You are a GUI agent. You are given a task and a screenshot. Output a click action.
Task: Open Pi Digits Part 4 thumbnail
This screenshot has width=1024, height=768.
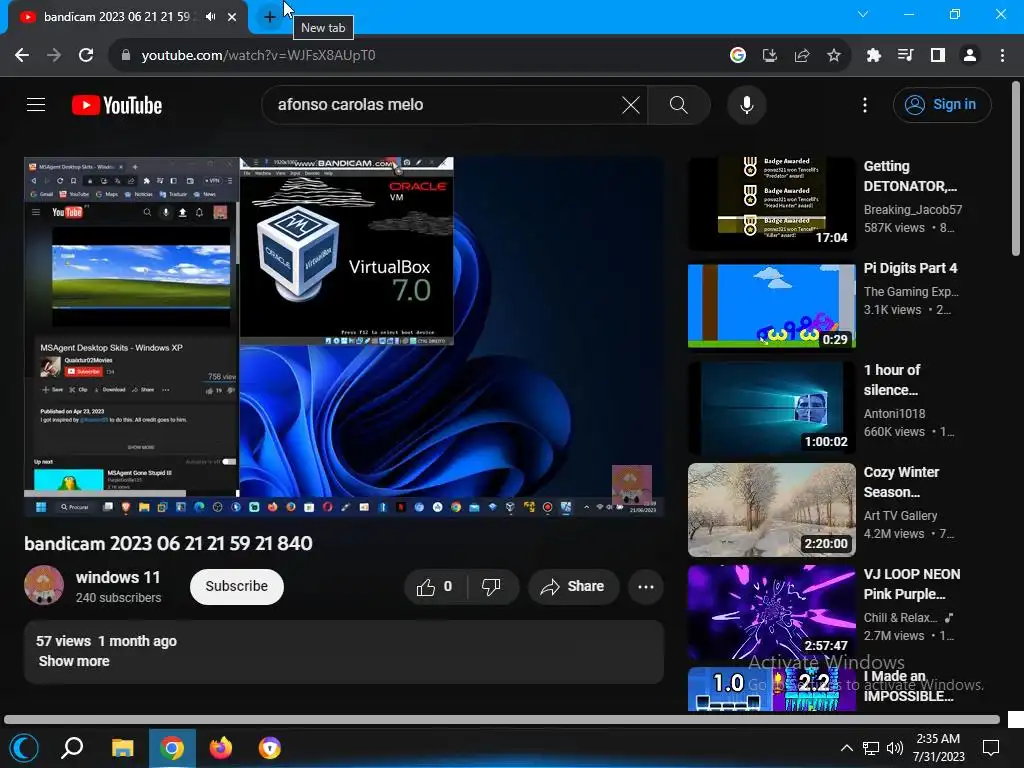(x=771, y=306)
